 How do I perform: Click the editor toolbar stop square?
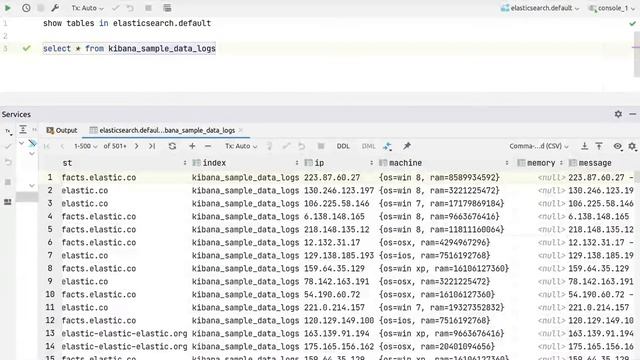tap(148, 8)
